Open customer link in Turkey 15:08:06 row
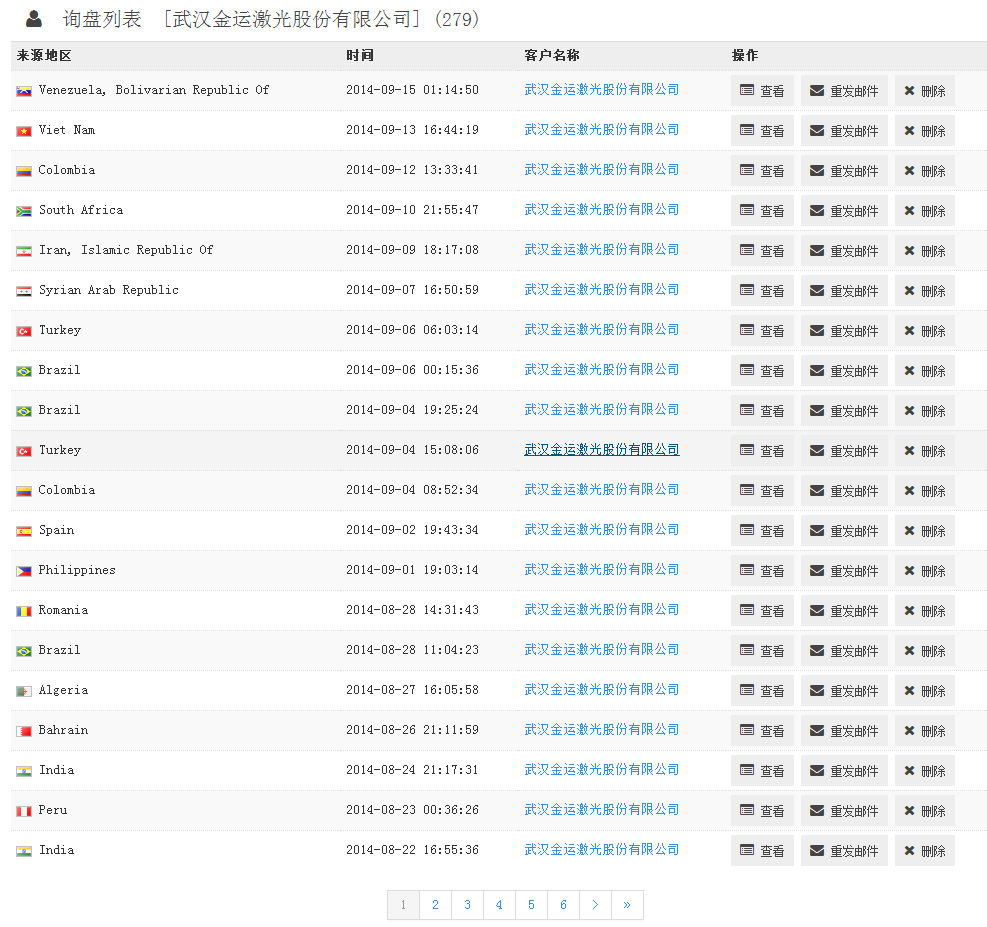 601,450
